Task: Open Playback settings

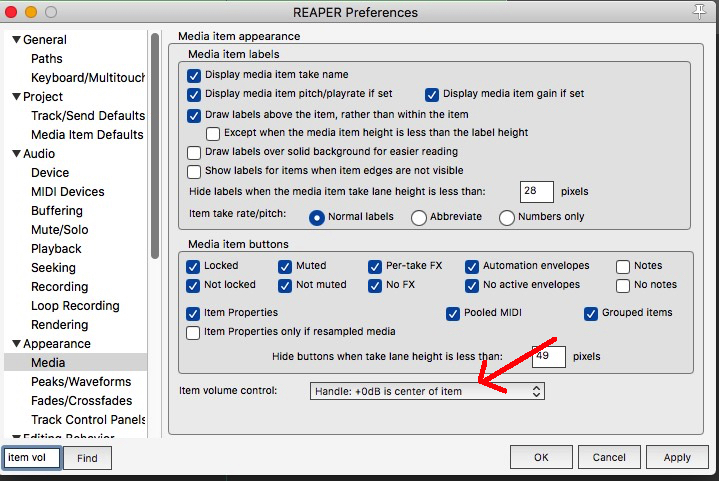Action: tap(56, 249)
